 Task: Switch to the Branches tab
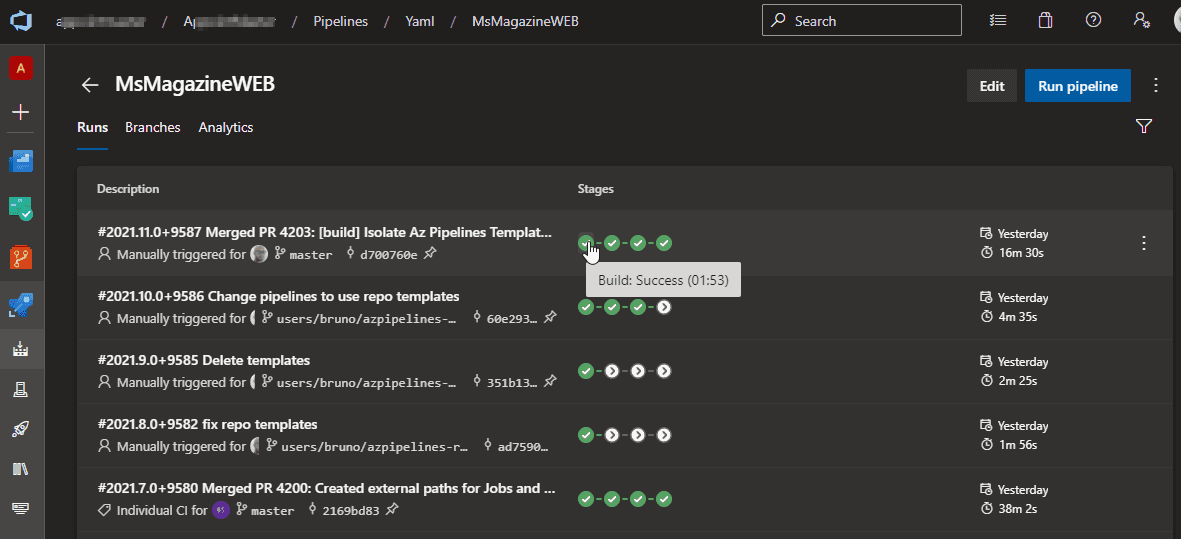pyautogui.click(x=153, y=127)
